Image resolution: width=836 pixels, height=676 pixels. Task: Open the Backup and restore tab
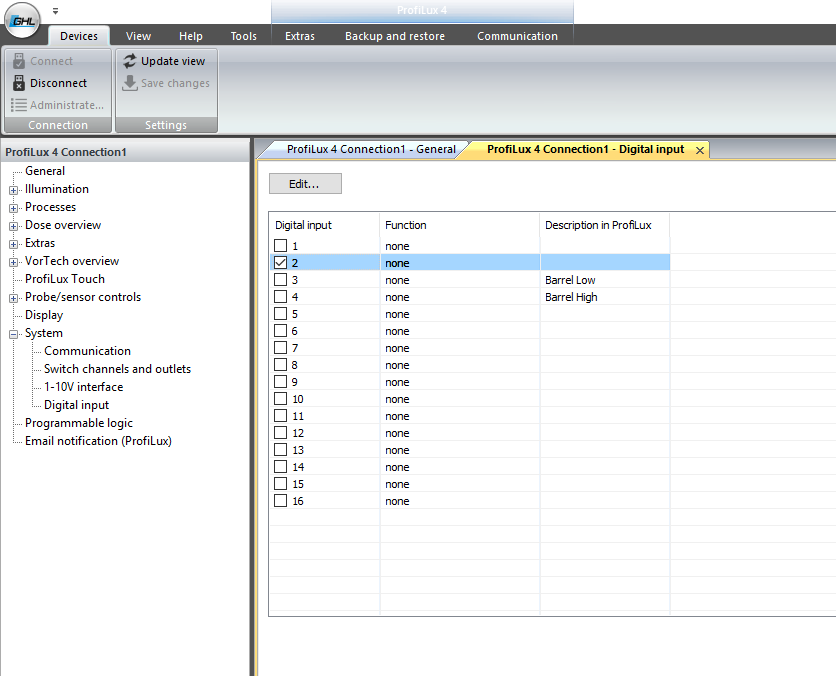click(395, 36)
